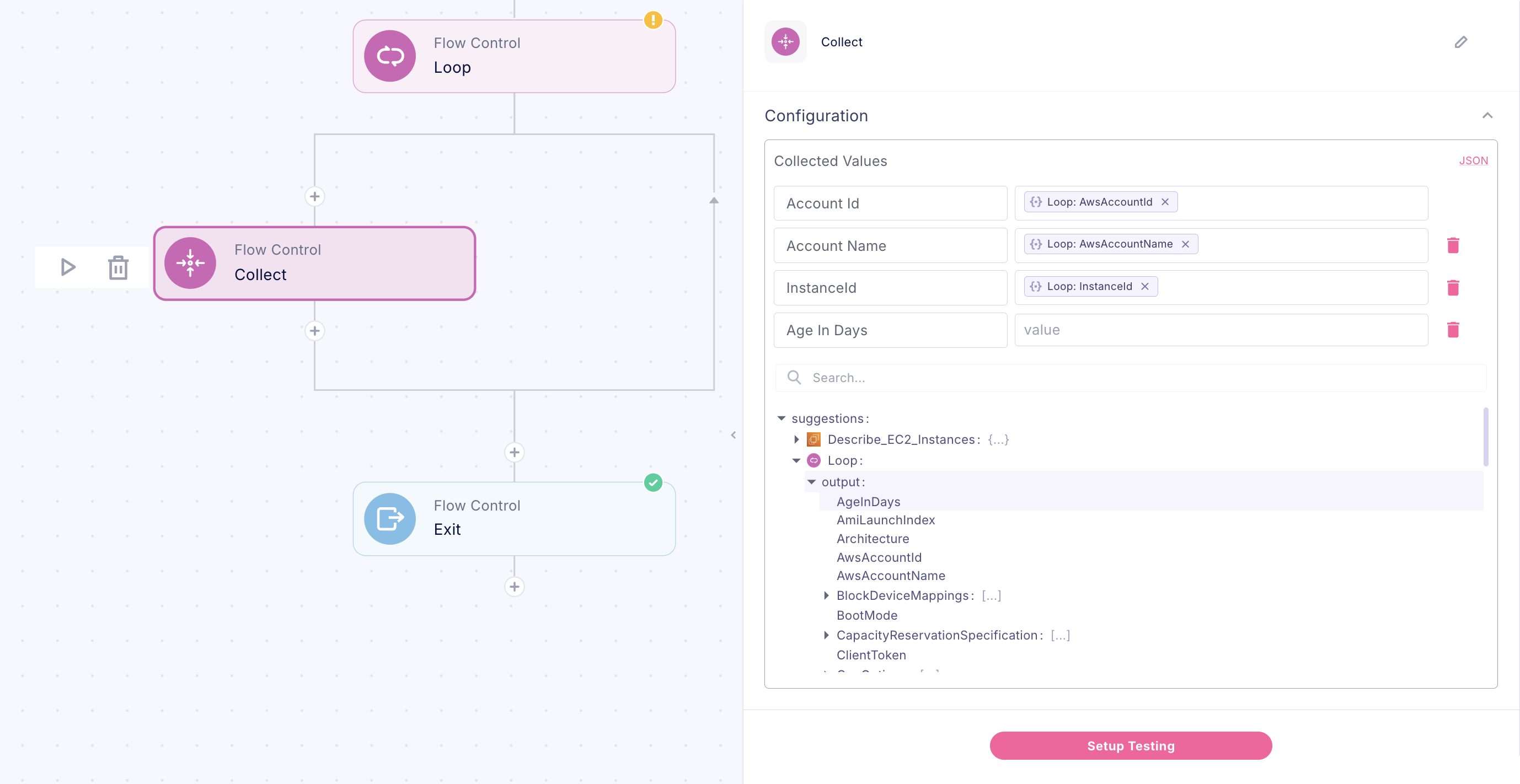Remove the Loop: AwsAccountId tag

click(x=1165, y=202)
